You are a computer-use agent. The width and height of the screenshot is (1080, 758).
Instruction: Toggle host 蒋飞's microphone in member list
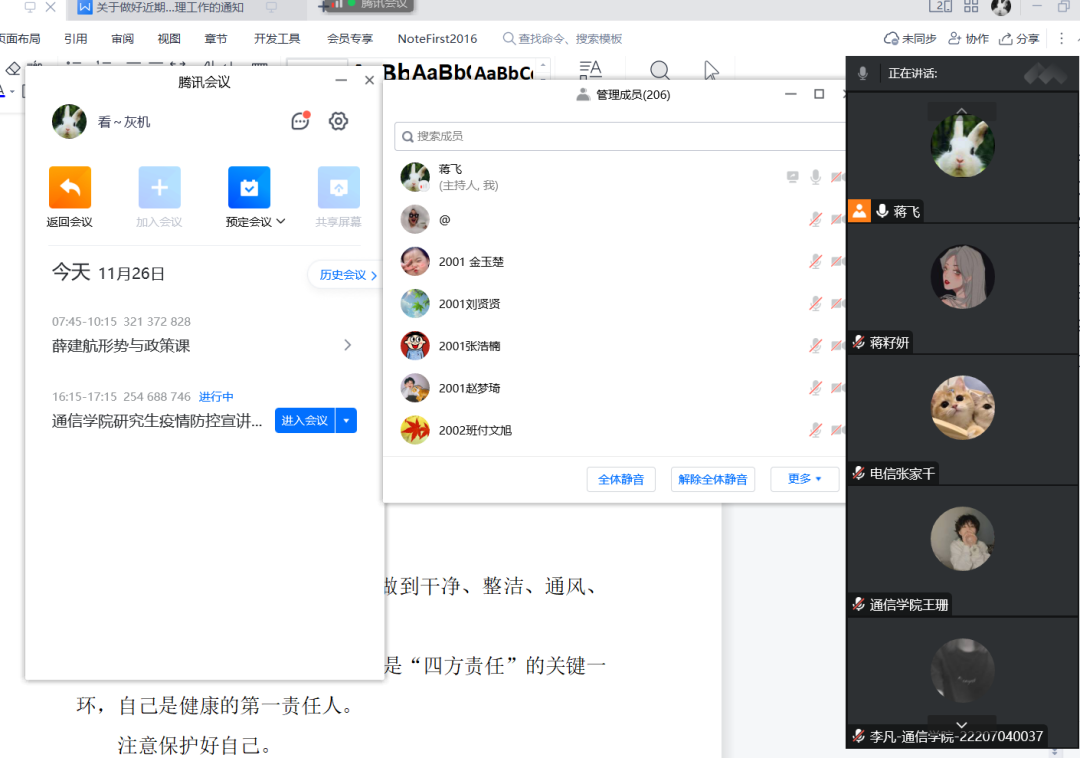816,177
